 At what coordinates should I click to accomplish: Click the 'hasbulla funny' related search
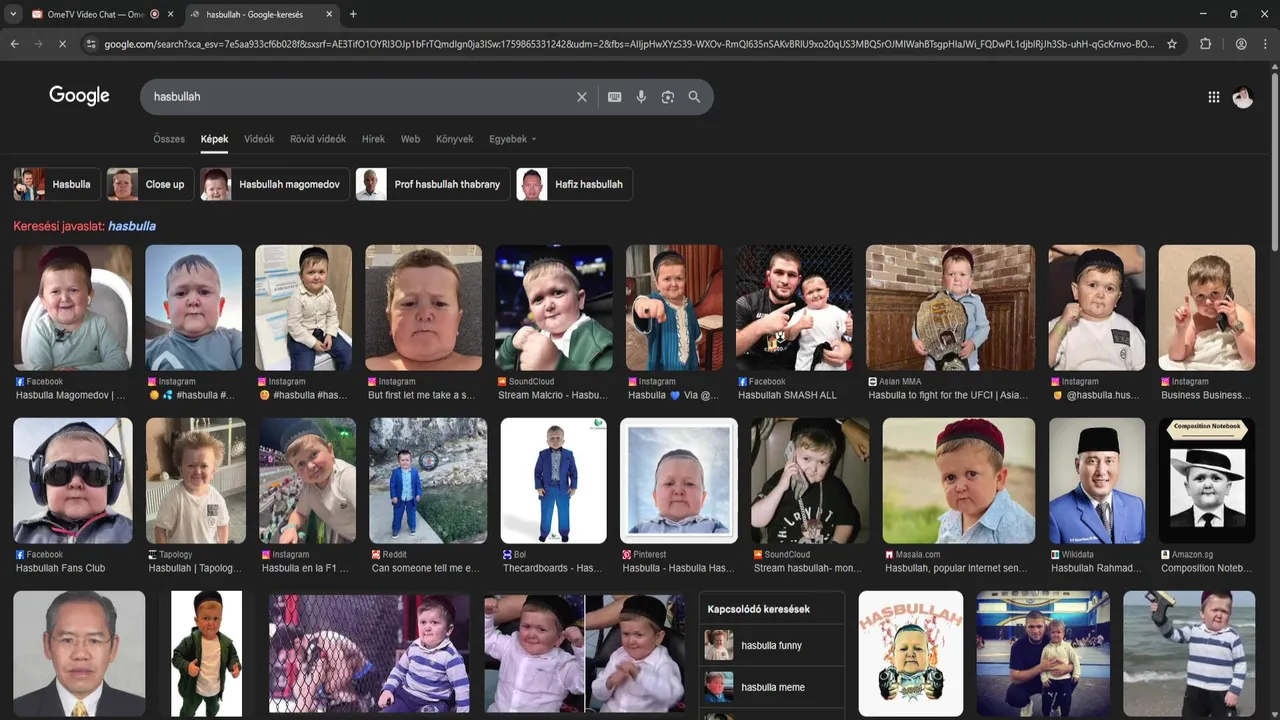(771, 645)
